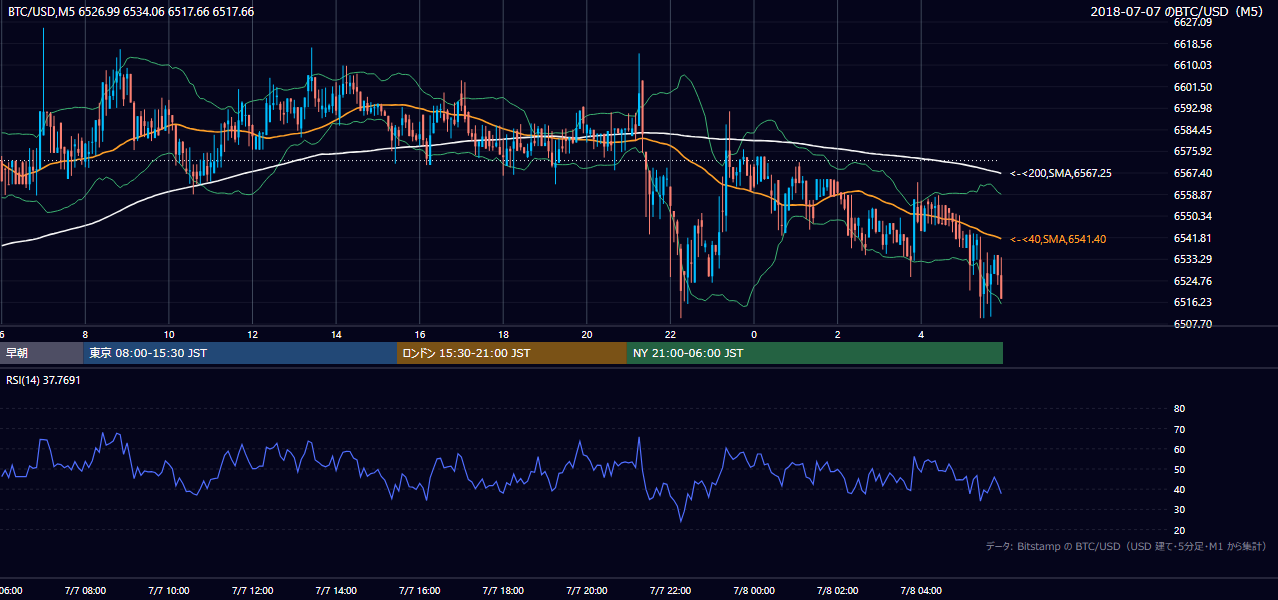Screen dimensions: 1278x600
Task: Click hour label 14 under the price chart
Action: [x=336, y=334]
